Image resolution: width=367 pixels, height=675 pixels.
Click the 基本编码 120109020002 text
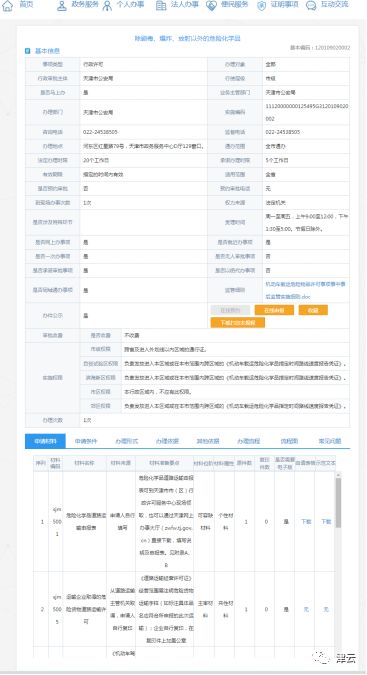320,47
